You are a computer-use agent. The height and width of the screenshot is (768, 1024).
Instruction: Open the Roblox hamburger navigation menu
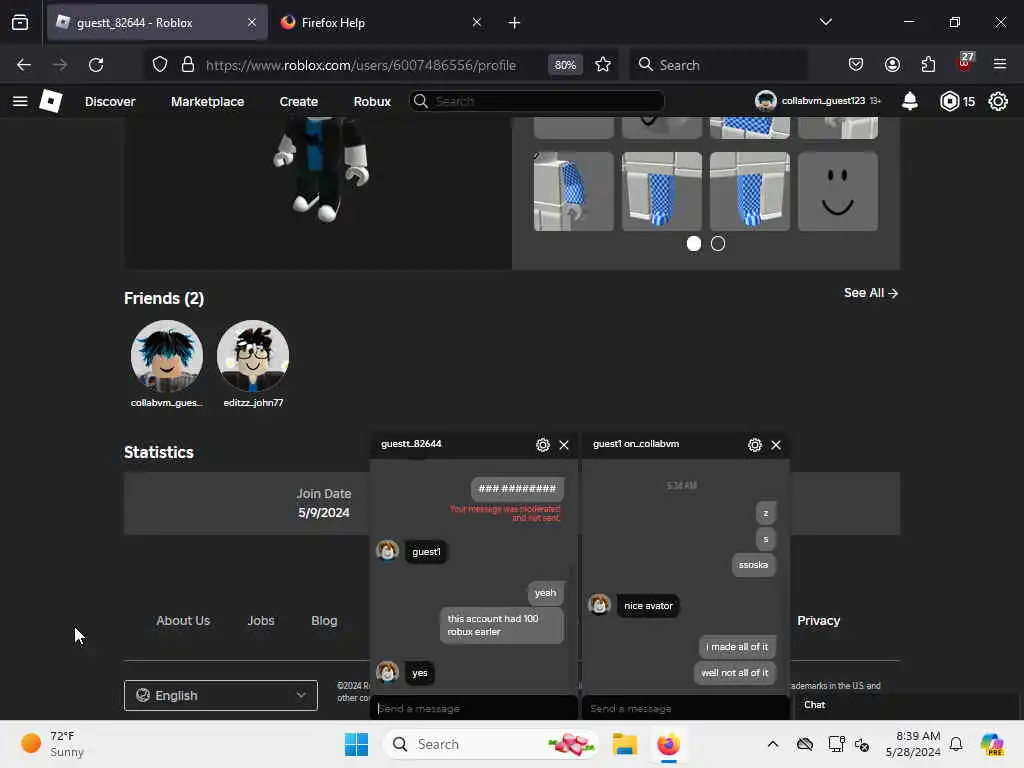[20, 101]
